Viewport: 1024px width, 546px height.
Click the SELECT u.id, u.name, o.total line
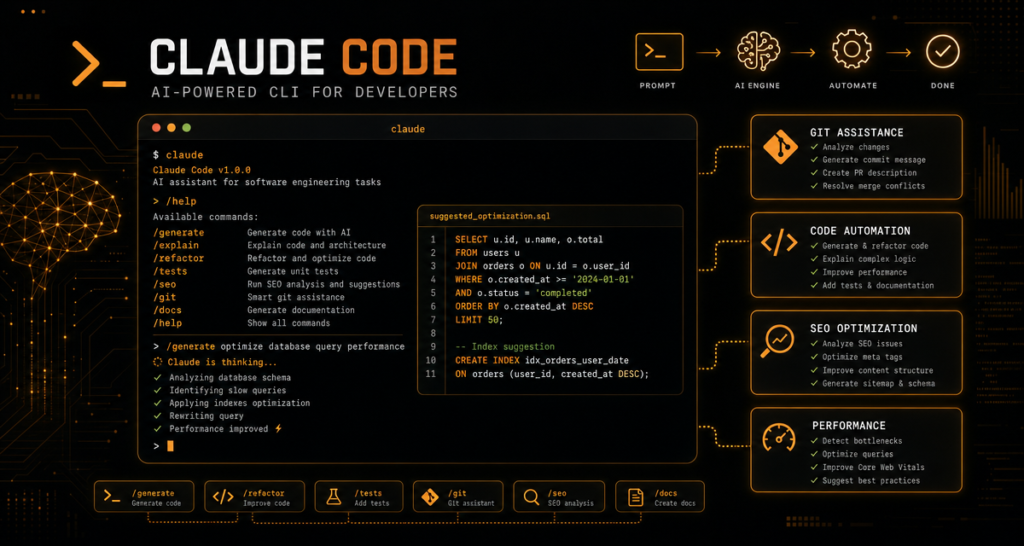click(529, 240)
